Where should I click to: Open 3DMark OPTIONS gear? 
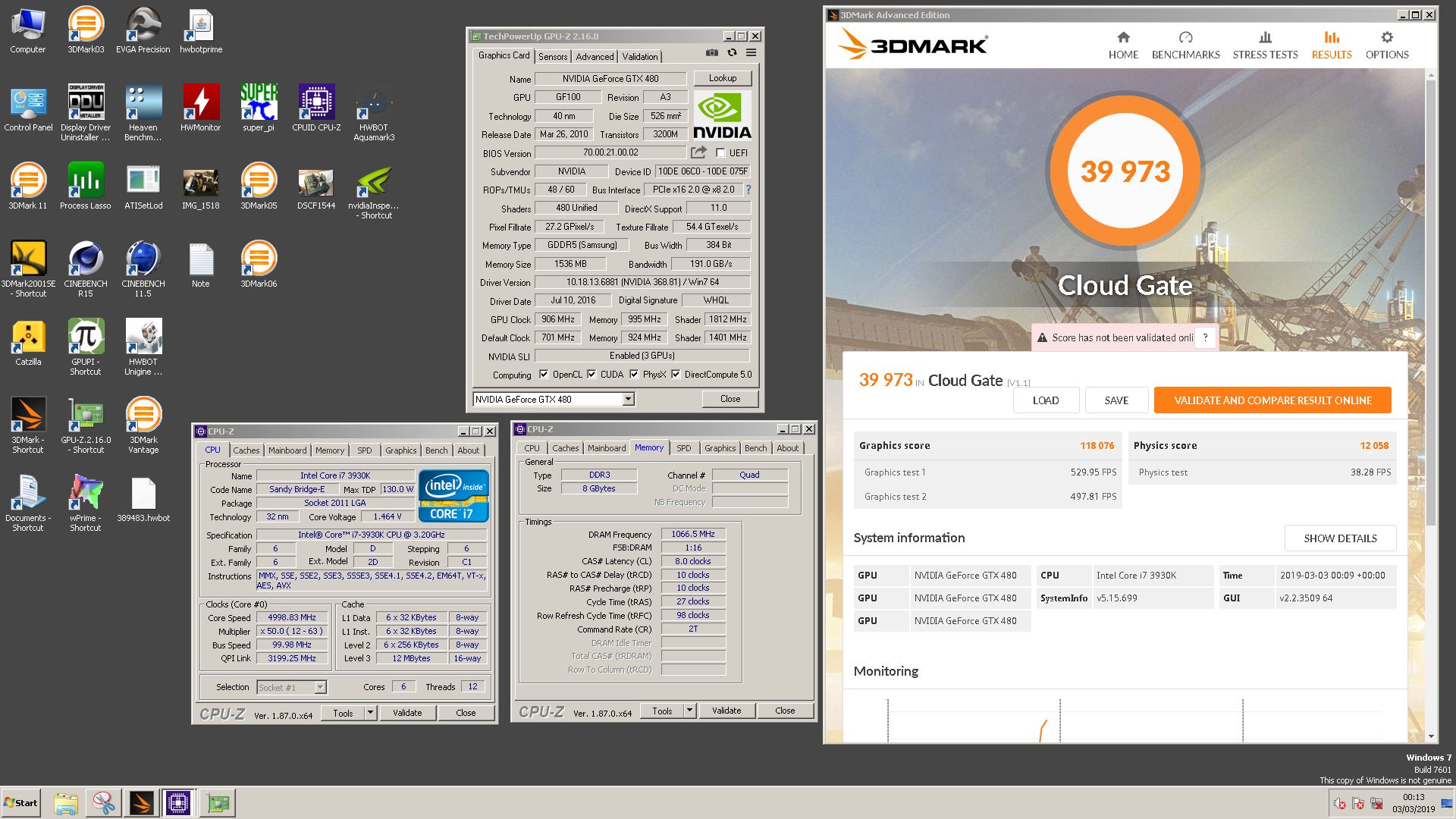tap(1387, 45)
